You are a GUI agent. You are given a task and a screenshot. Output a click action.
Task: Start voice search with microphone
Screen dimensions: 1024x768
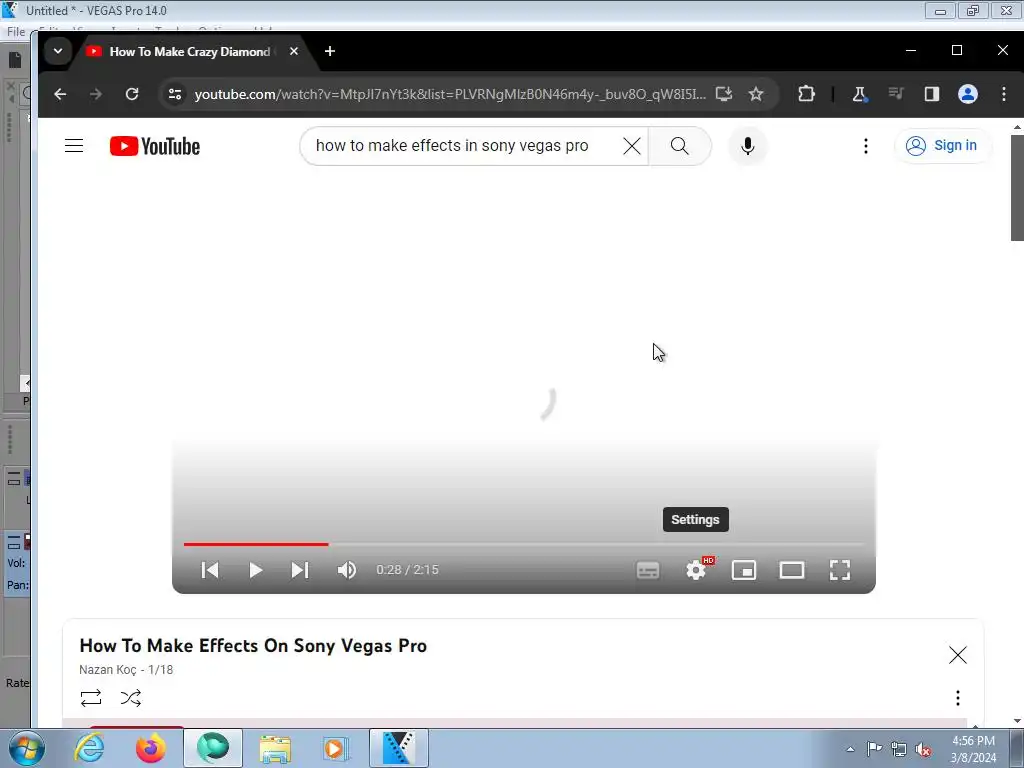pos(748,146)
